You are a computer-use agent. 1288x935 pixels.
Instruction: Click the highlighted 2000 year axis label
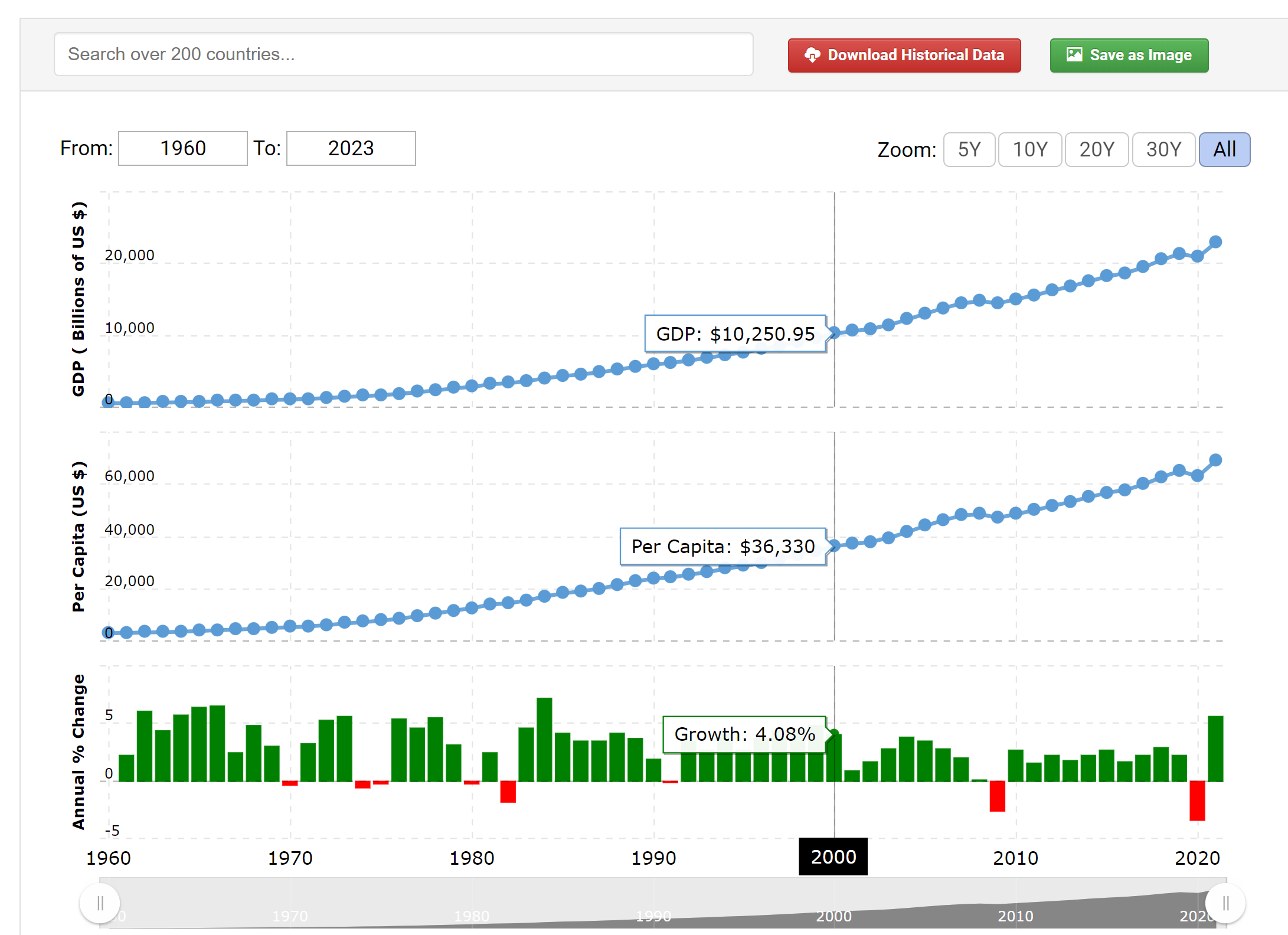(x=833, y=856)
